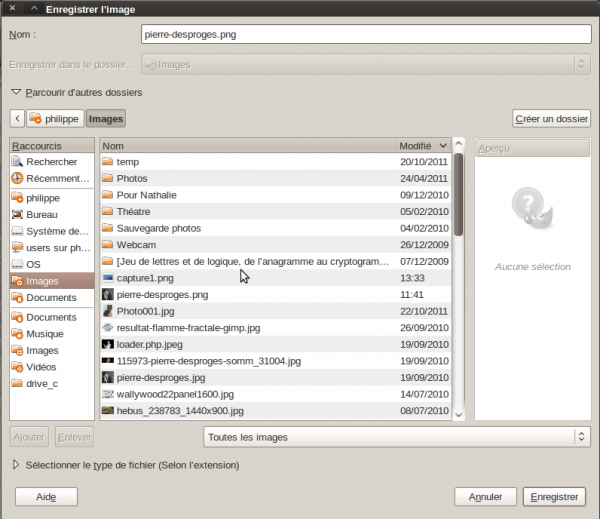Click the hebus_238783_1440x900.jpg thumbnail icon
Viewport: 600px width, 519px height.
tap(108, 411)
